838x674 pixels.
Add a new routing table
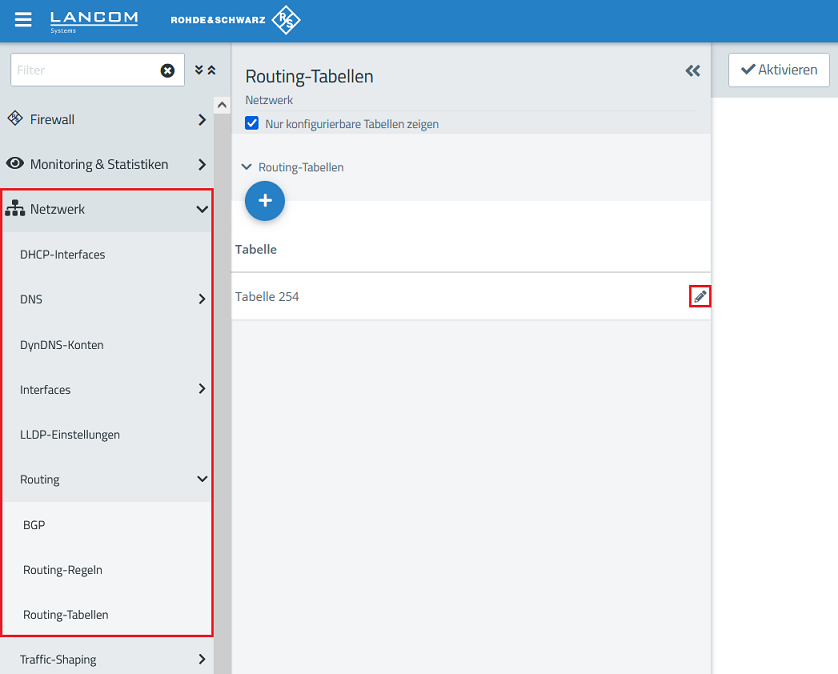click(x=265, y=201)
